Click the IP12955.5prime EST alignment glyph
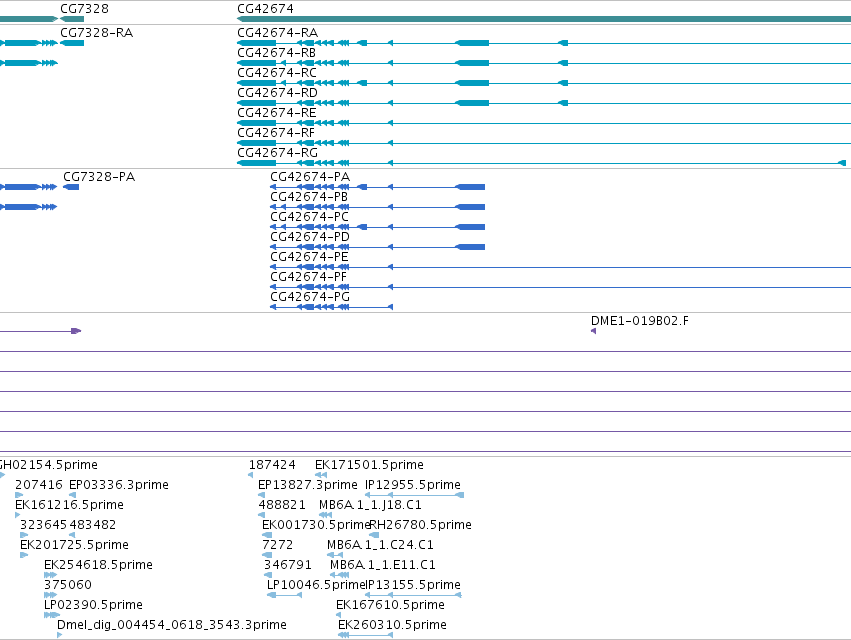The image size is (851, 640). (414, 495)
